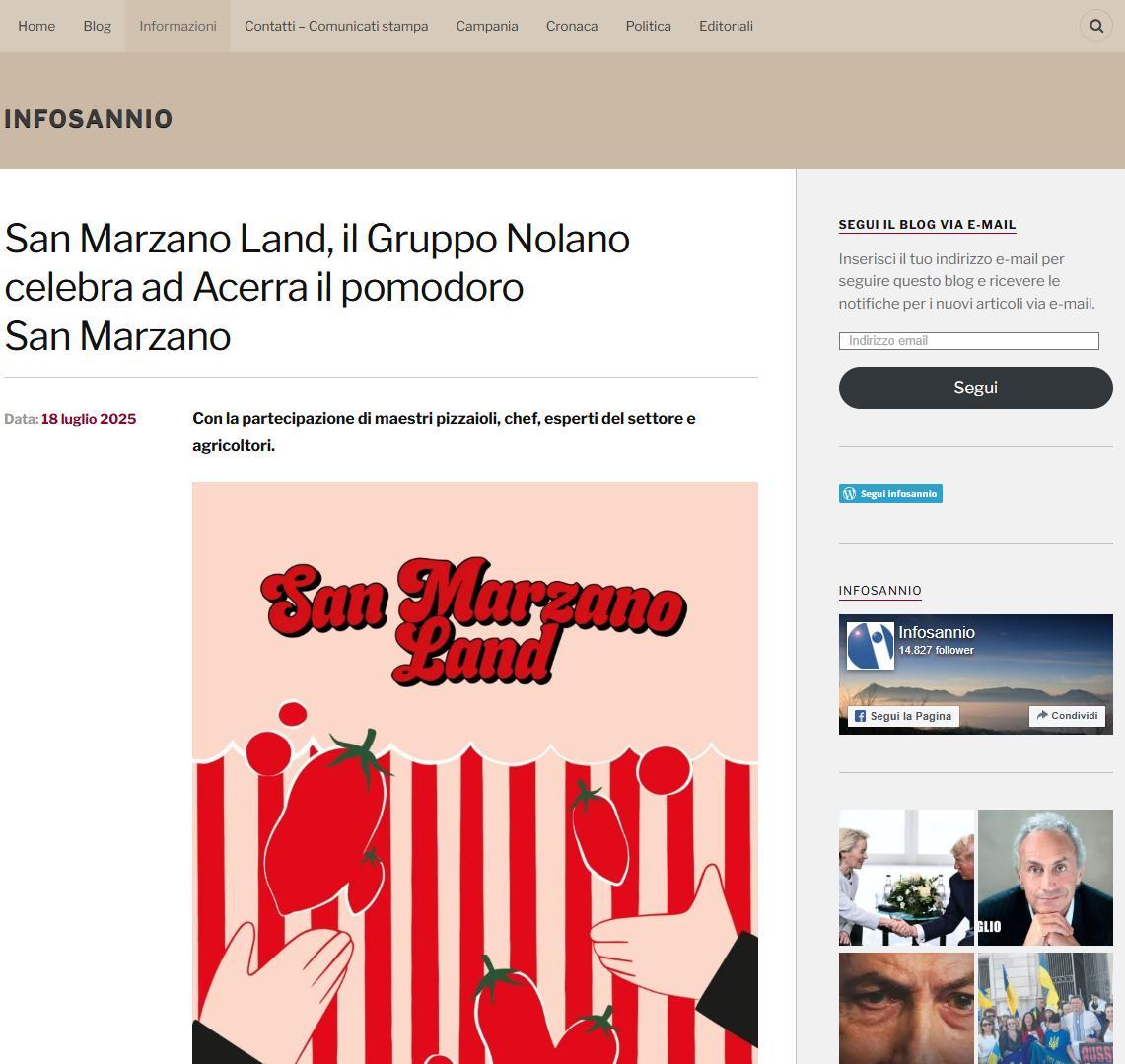This screenshot has height=1064, width=1125.
Task: Click the Condividi share button
Action: (1067, 715)
